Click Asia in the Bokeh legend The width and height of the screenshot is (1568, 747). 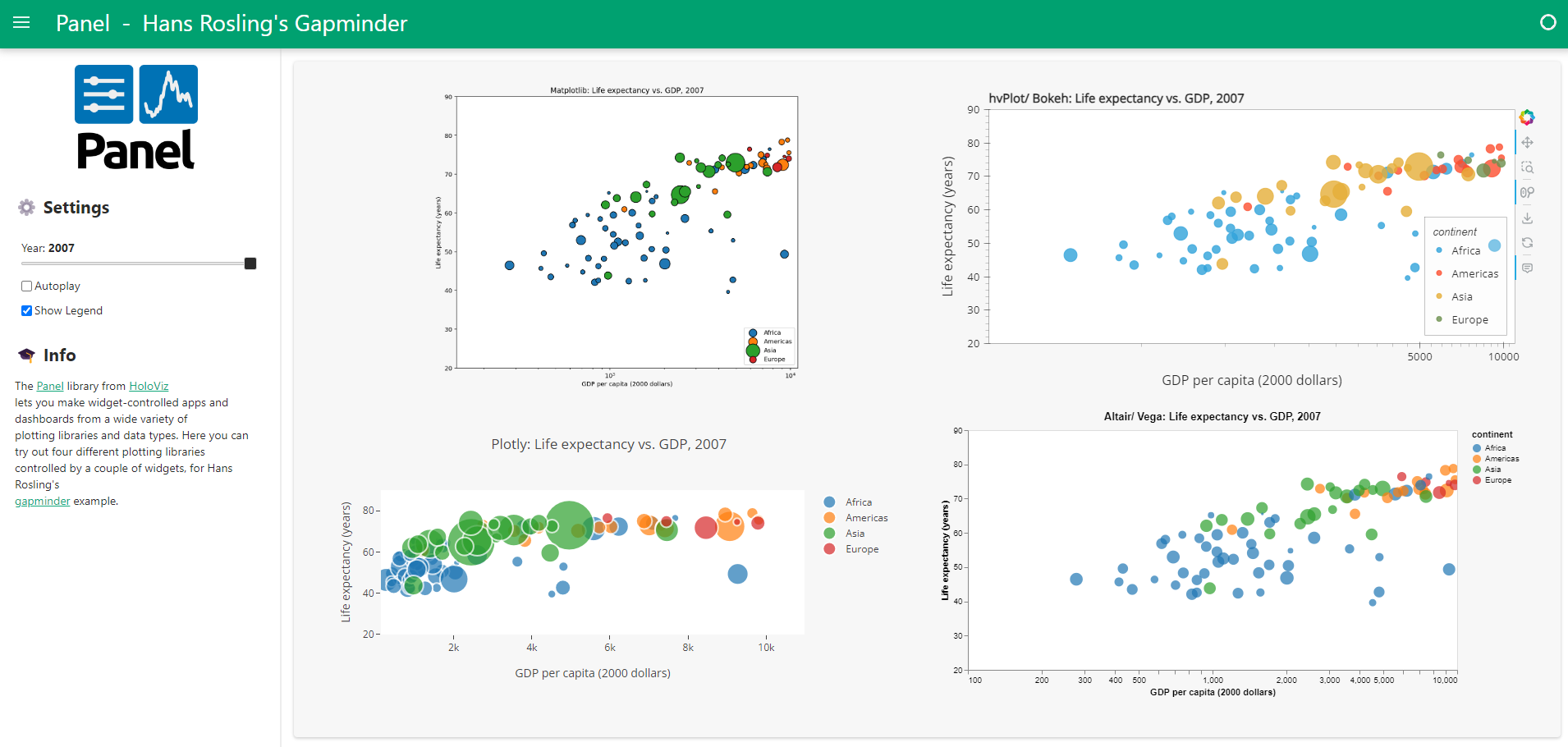point(1461,296)
